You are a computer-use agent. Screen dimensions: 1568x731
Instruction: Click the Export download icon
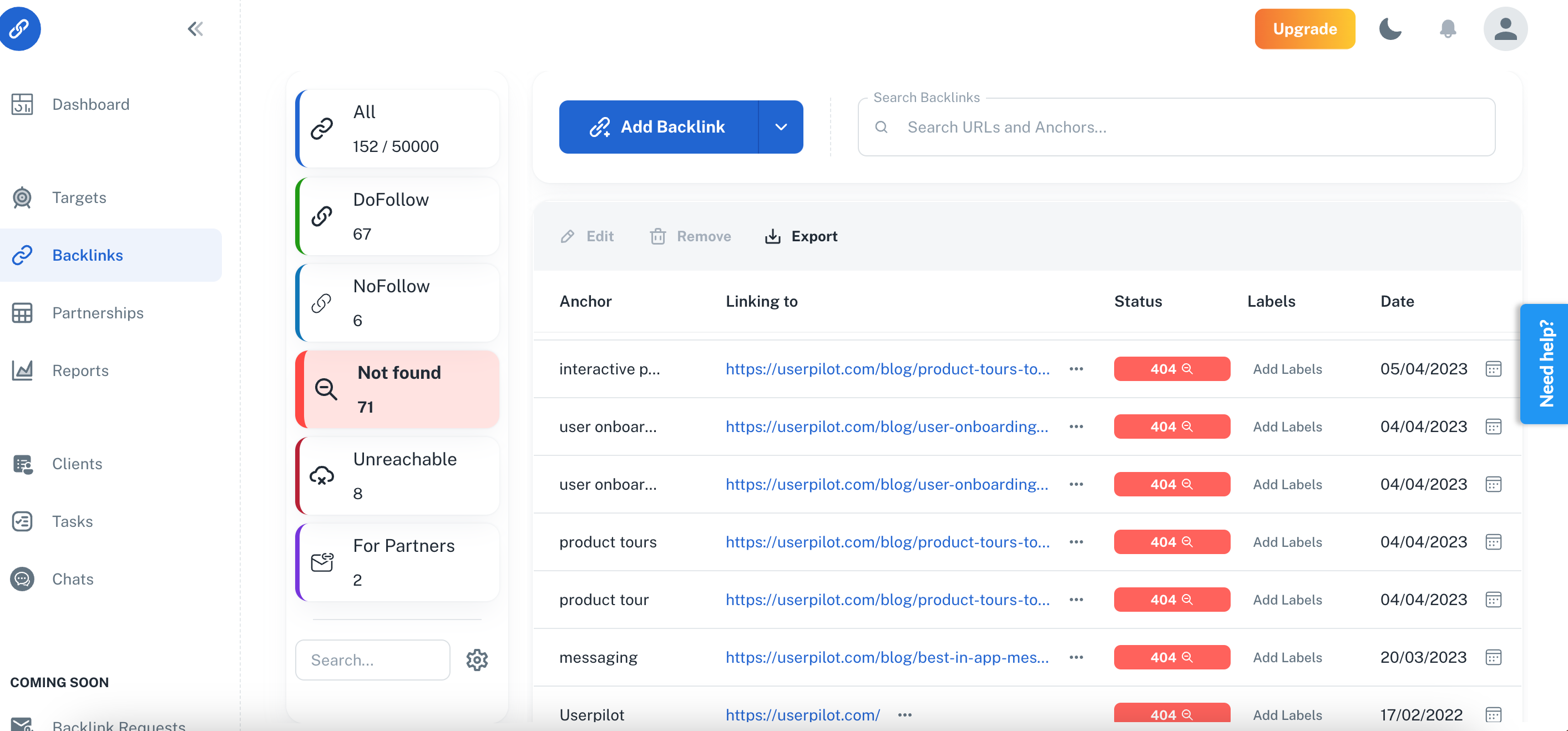tap(772, 236)
